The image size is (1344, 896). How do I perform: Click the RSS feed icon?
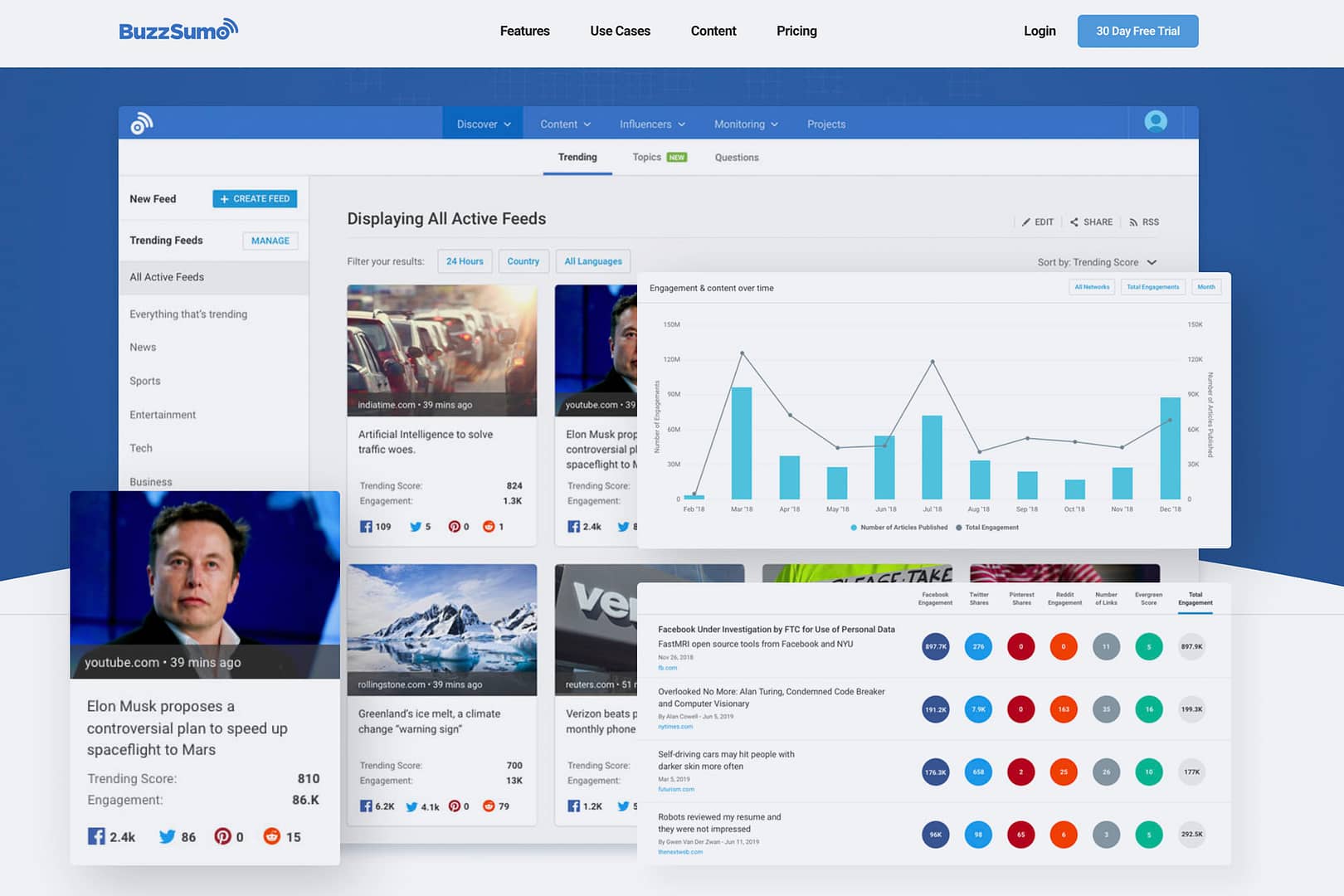point(1133,222)
